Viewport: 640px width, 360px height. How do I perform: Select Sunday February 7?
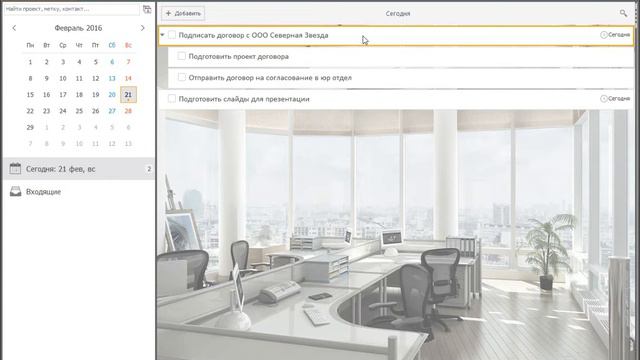(128, 62)
